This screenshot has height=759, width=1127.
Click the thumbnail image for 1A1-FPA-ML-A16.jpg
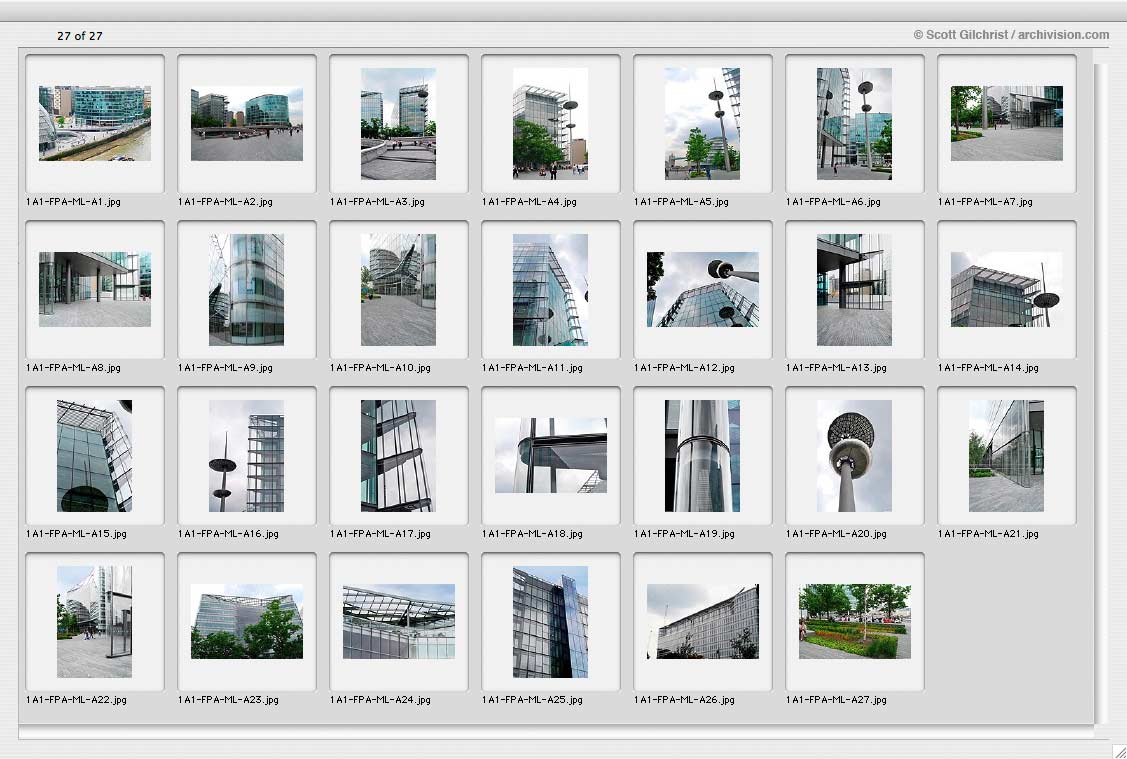(x=247, y=456)
